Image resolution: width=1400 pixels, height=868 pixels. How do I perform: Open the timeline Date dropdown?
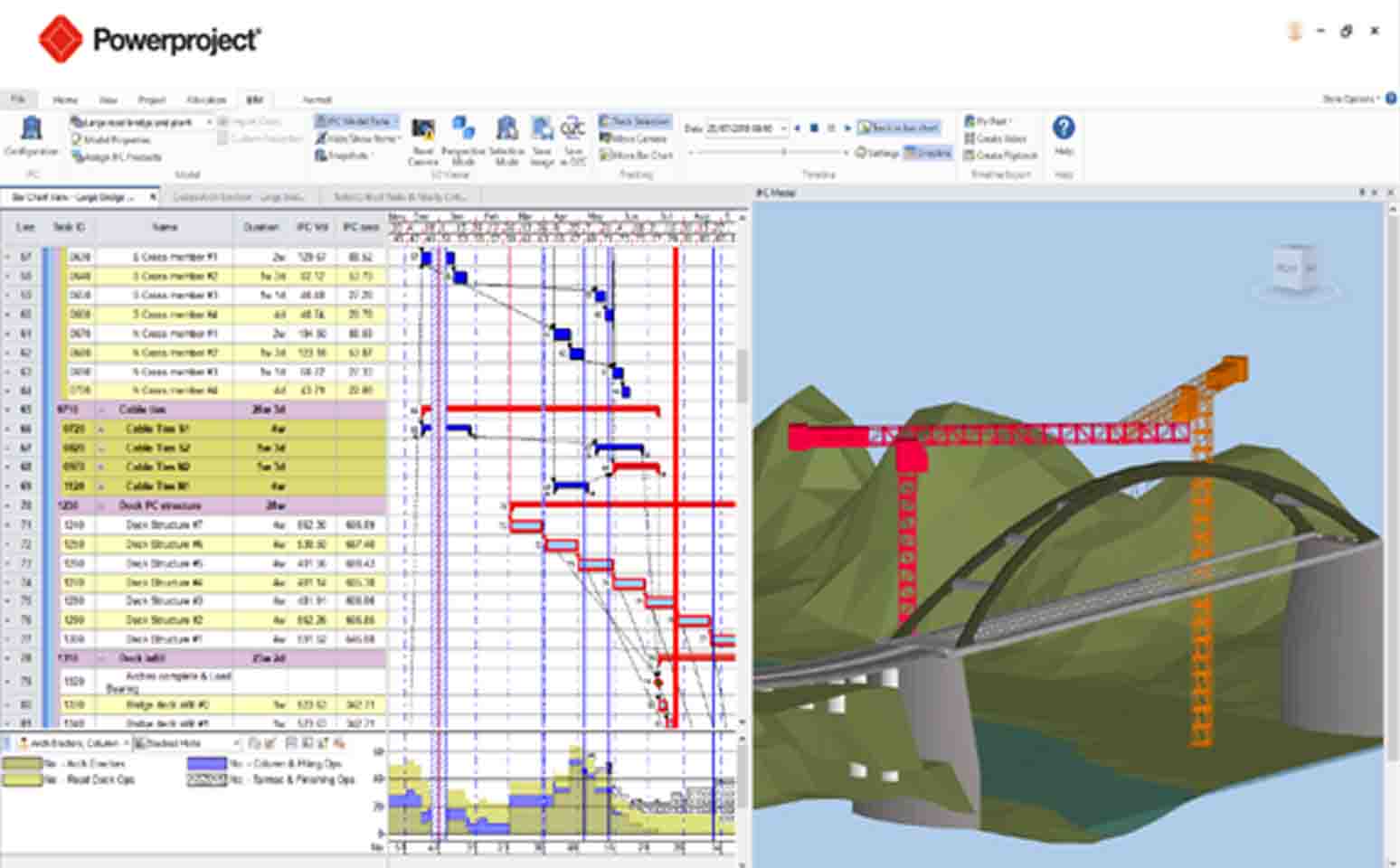pos(783,128)
